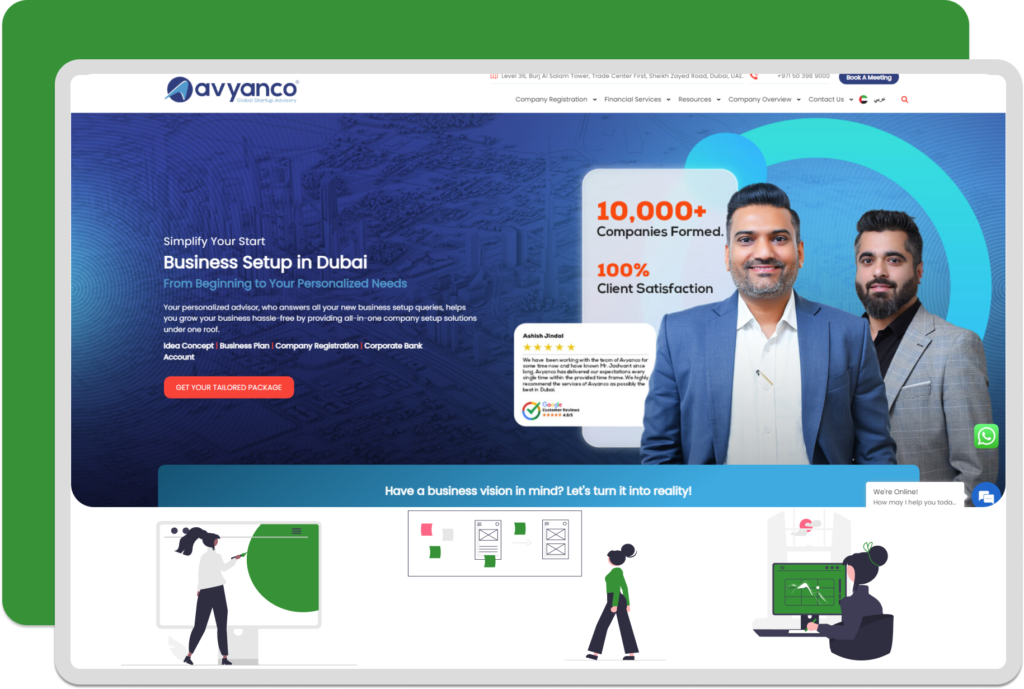Viewport: 1024px width, 689px height.
Task: Click the red search magnifier icon
Action: click(x=905, y=100)
